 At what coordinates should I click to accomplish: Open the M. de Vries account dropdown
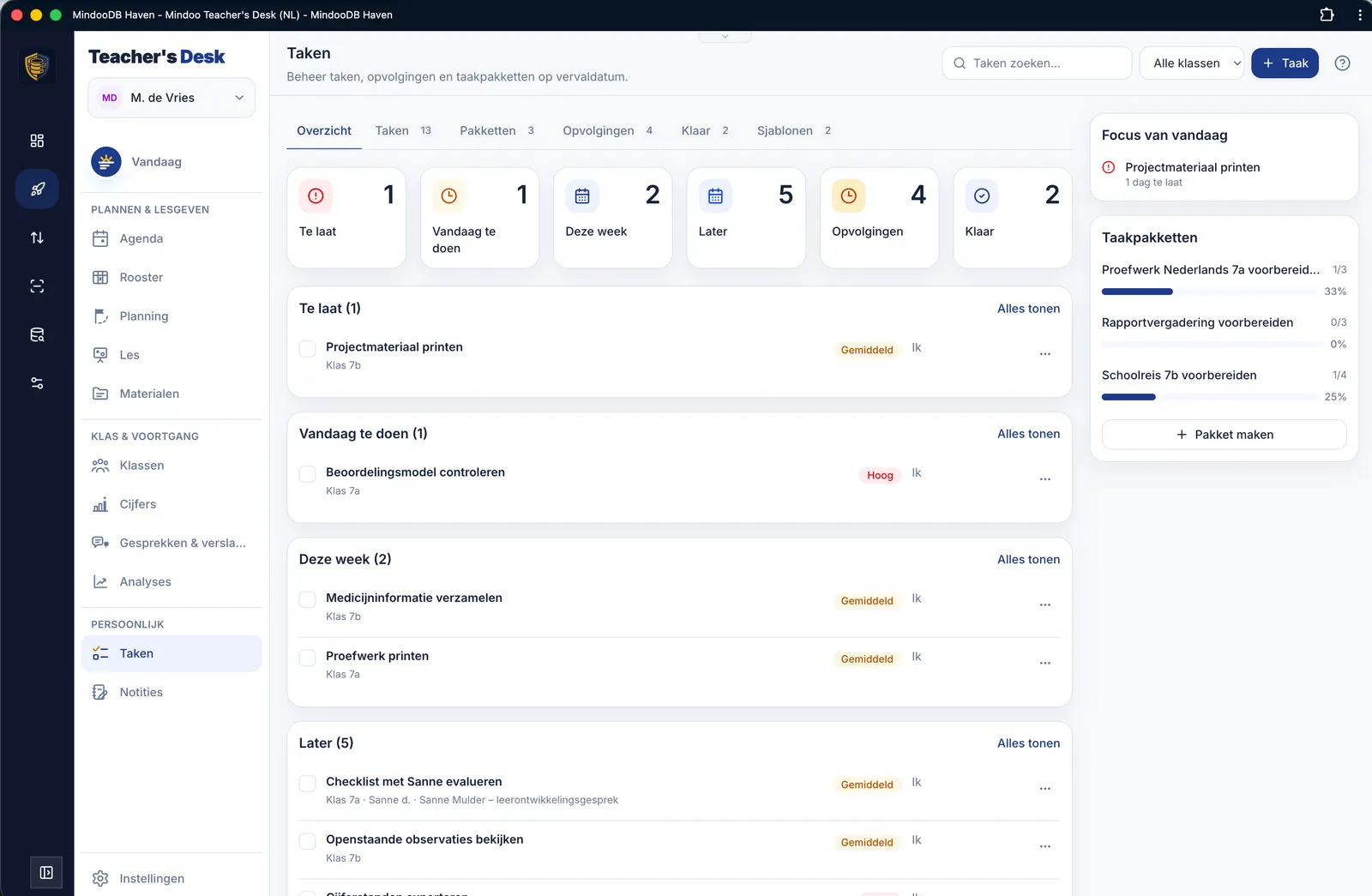click(x=171, y=98)
